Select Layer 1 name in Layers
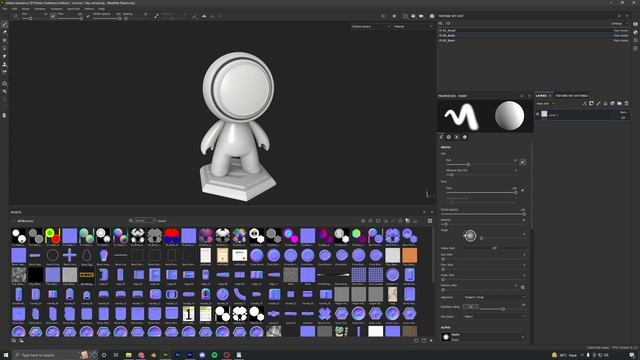Viewport: 640px width, 360px height. coord(553,115)
